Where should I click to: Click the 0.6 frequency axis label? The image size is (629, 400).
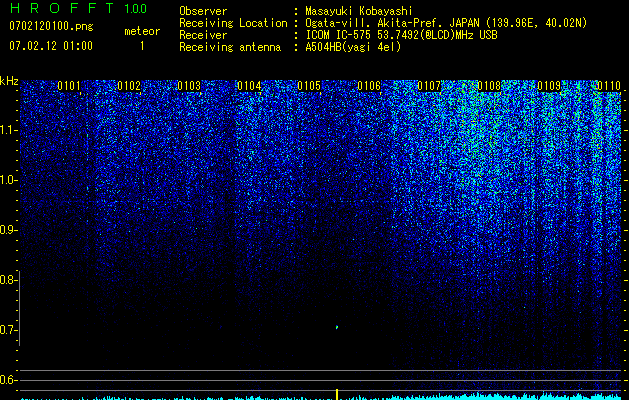pos(7,380)
